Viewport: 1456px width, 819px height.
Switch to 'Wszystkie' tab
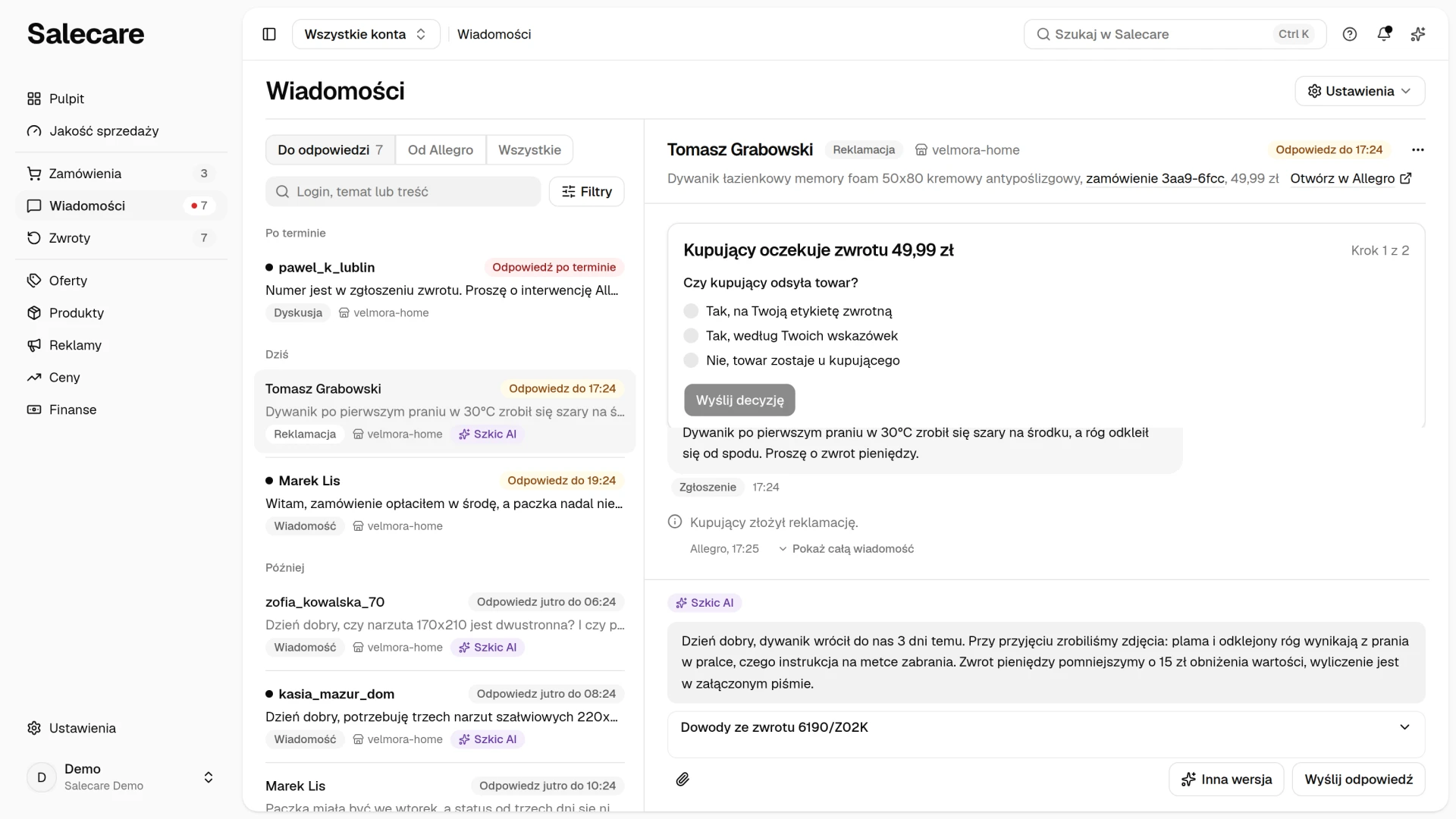[x=529, y=150]
